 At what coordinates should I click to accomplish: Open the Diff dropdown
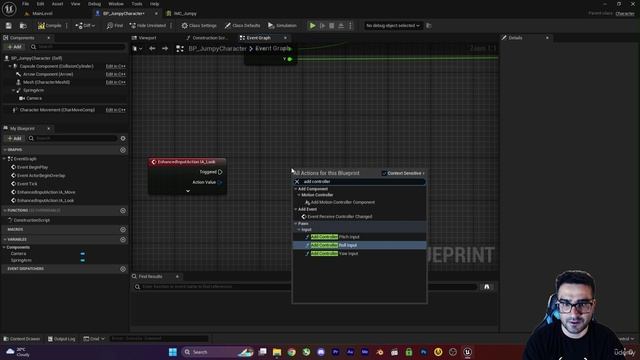click(x=85, y=26)
